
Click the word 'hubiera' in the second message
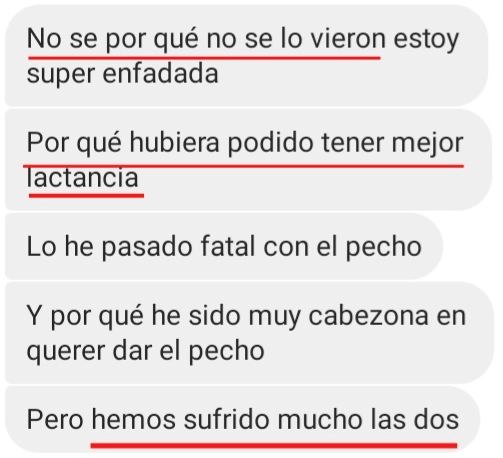point(174,143)
